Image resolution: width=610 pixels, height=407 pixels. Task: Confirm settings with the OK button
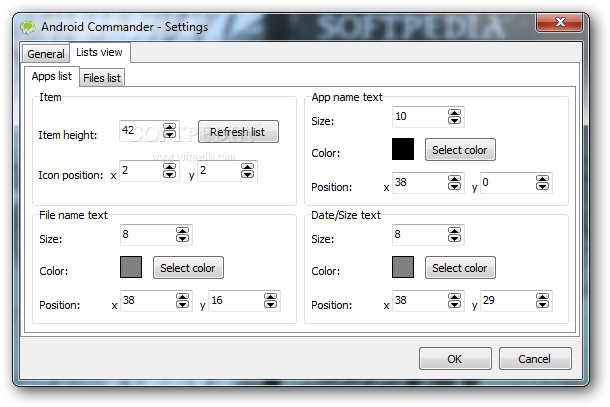click(x=455, y=358)
